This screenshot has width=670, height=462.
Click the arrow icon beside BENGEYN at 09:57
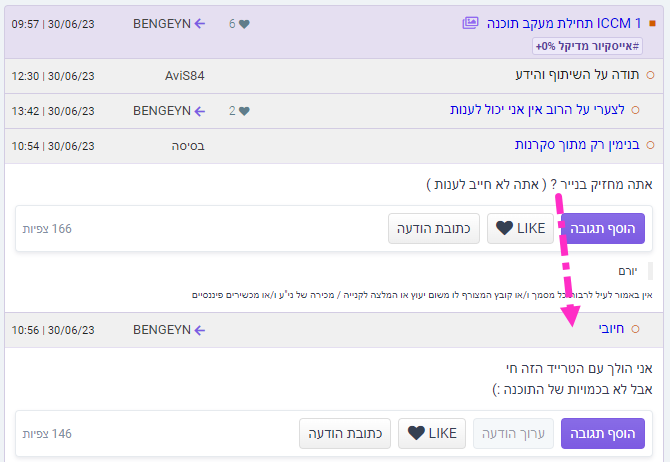(x=200, y=22)
